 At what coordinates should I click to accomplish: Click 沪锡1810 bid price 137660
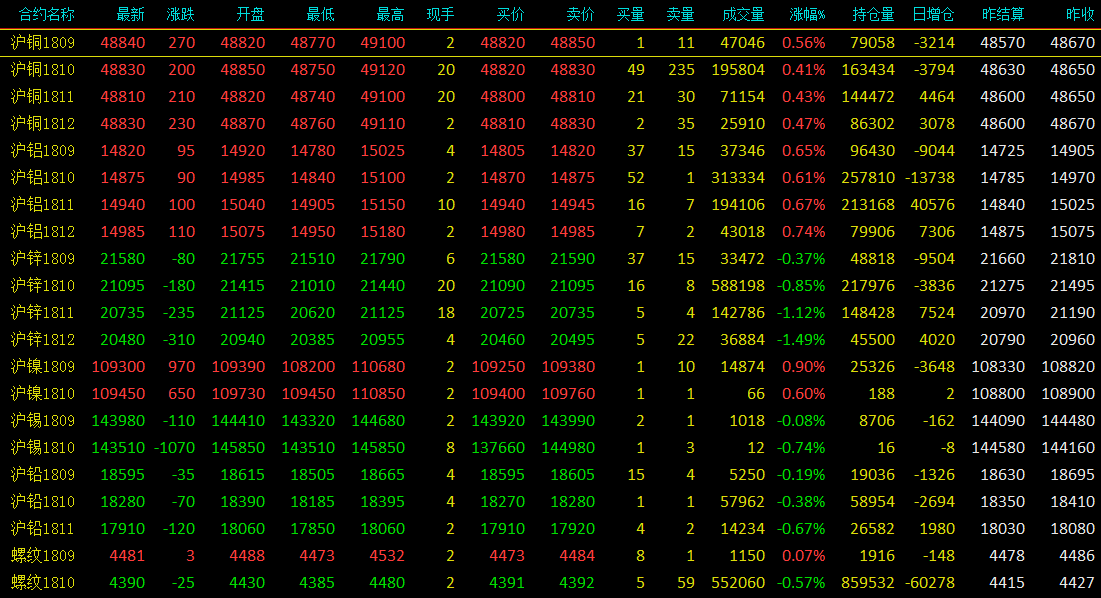[499, 448]
